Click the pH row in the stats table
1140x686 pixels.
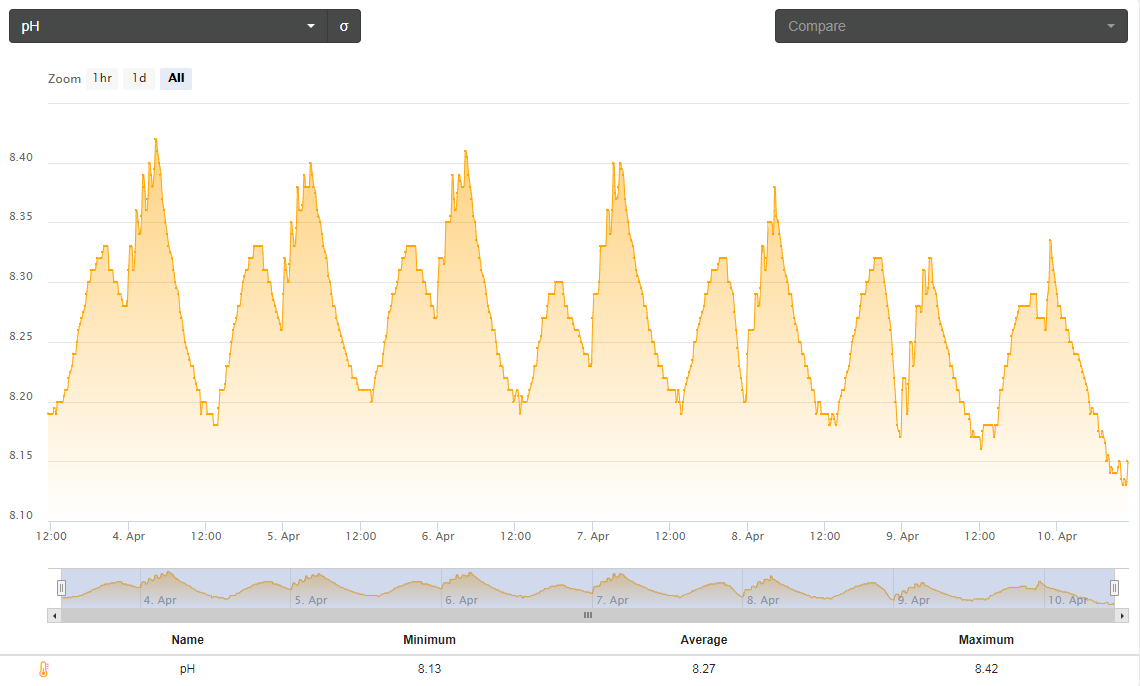(x=187, y=669)
